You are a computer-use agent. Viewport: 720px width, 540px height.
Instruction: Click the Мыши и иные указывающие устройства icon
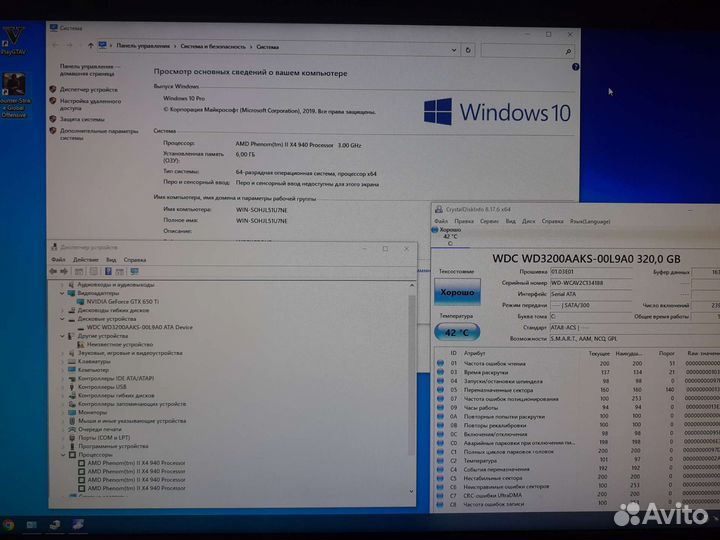(x=72, y=421)
